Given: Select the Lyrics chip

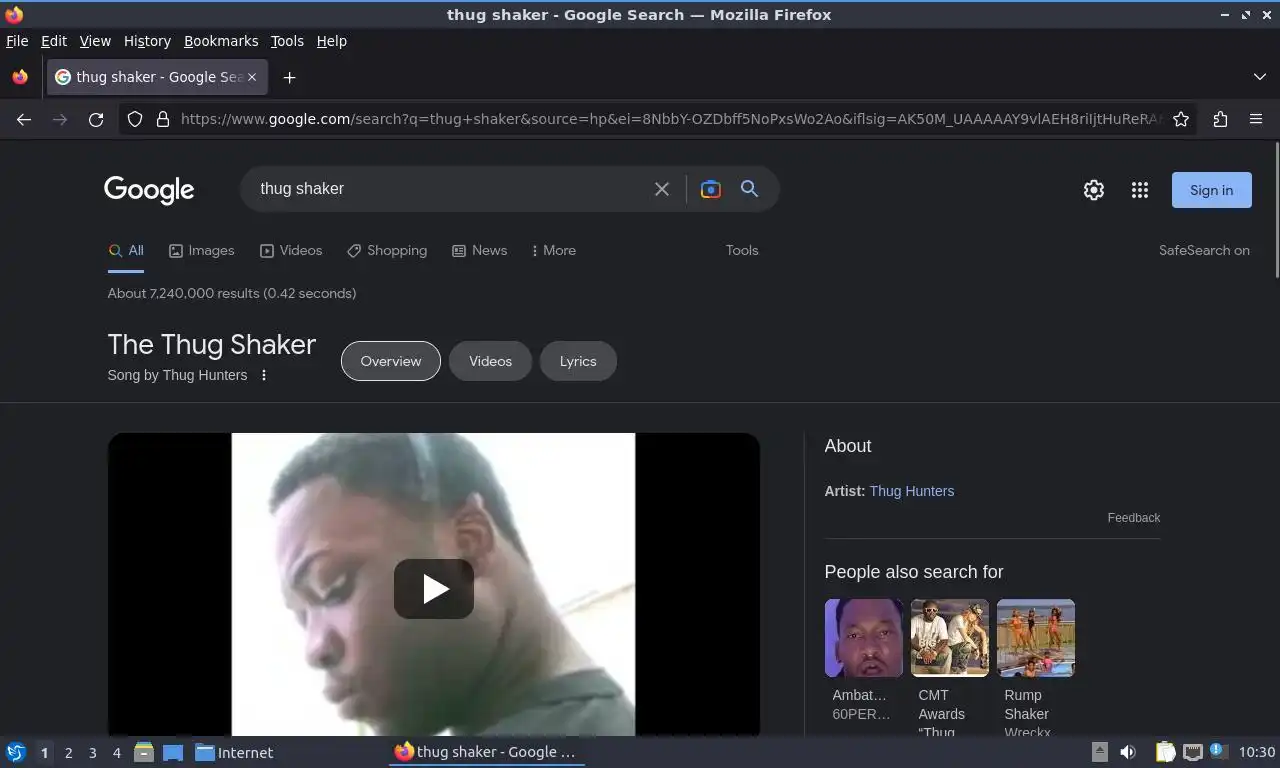Looking at the screenshot, I should [x=578, y=361].
